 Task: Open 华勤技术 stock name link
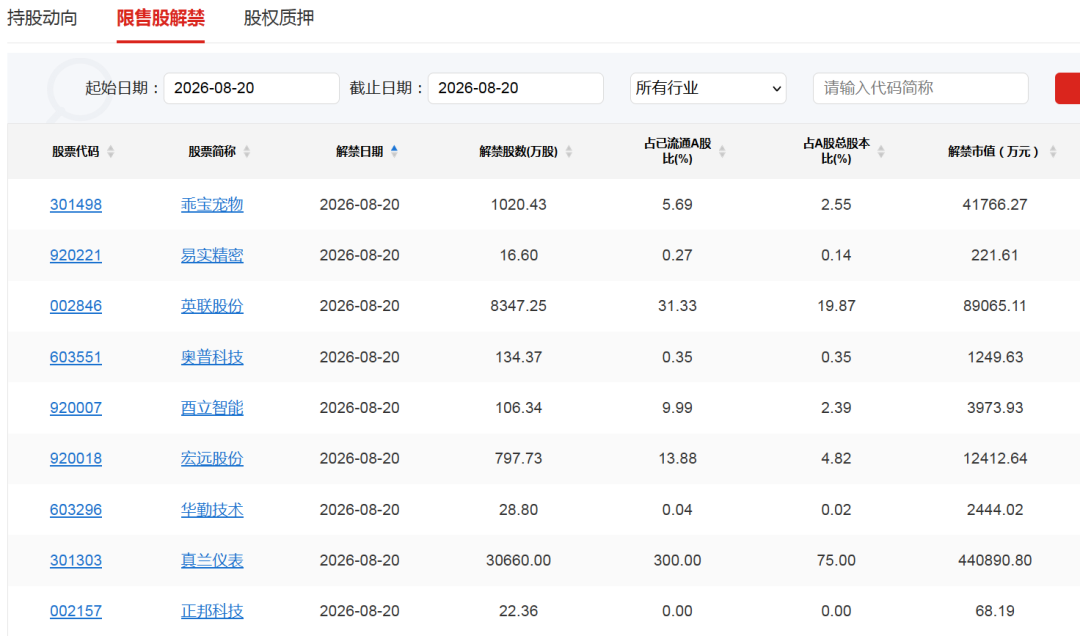pyautogui.click(x=212, y=510)
